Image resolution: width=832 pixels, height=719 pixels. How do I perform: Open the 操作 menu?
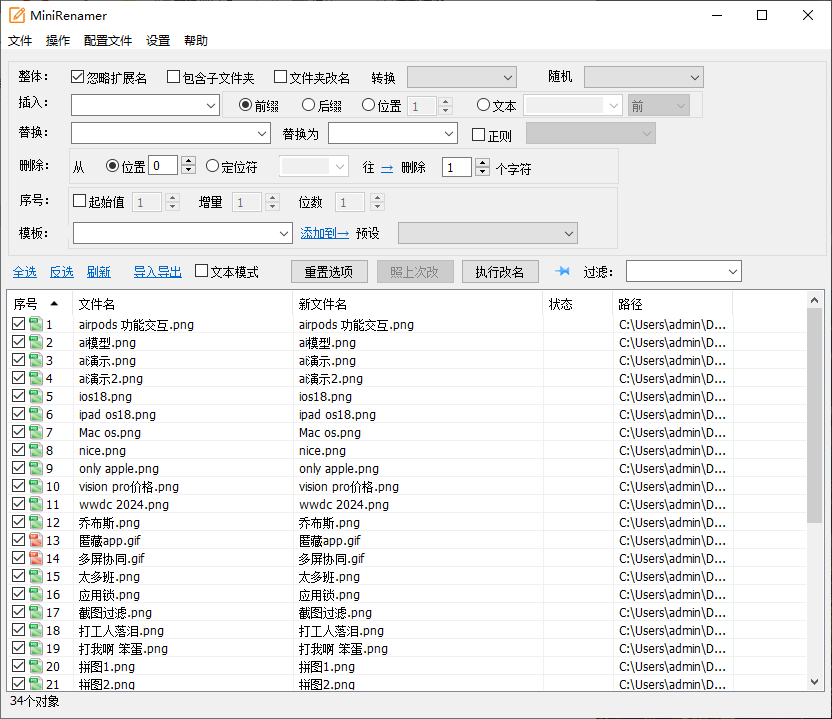tap(56, 41)
